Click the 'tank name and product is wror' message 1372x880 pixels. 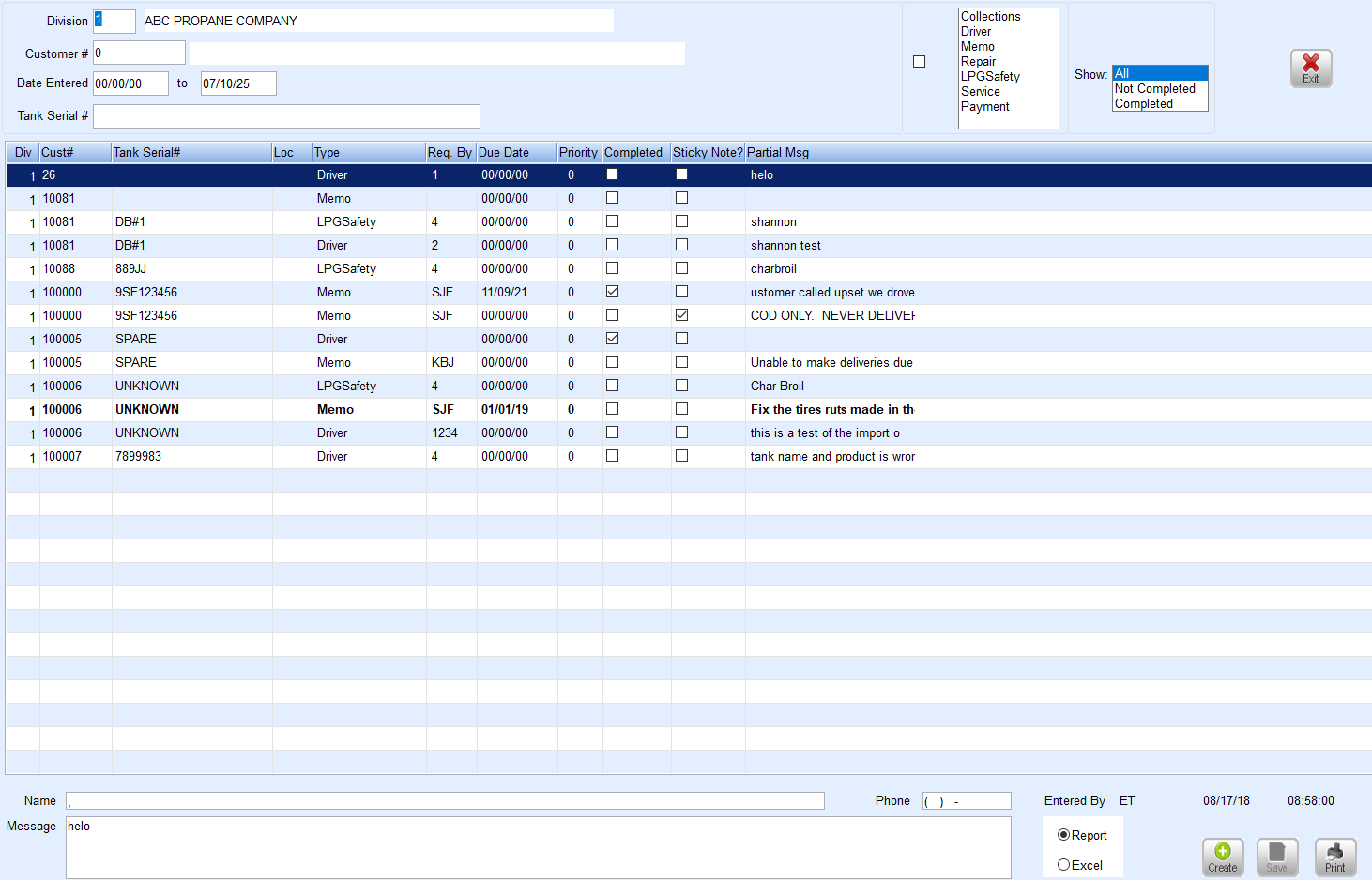pyautogui.click(x=832, y=456)
